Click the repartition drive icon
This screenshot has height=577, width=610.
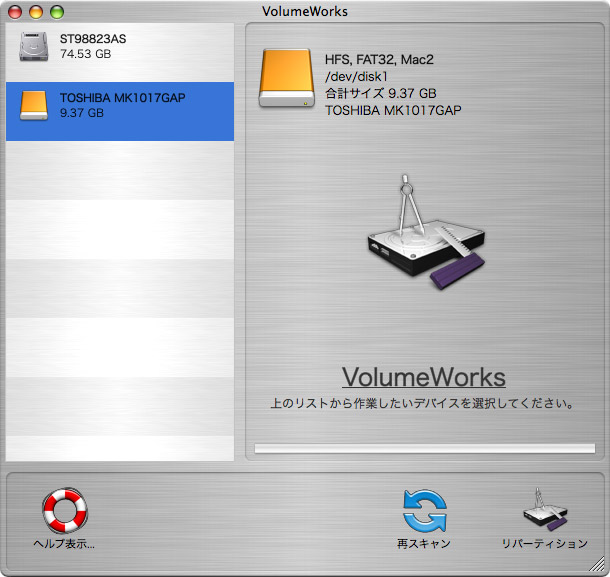(545, 509)
